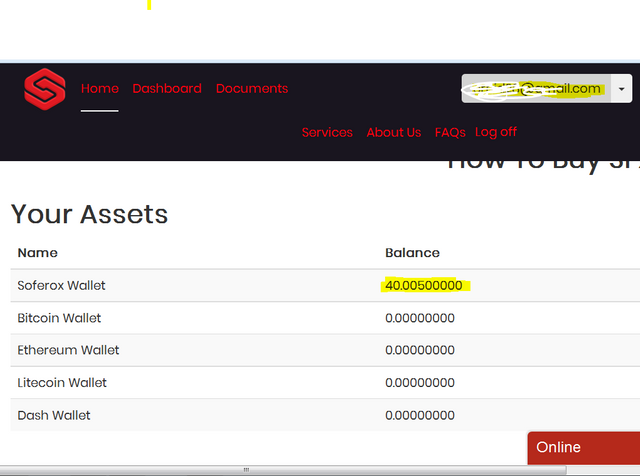
Task: Click the red Soferox logo
Action: point(44,89)
